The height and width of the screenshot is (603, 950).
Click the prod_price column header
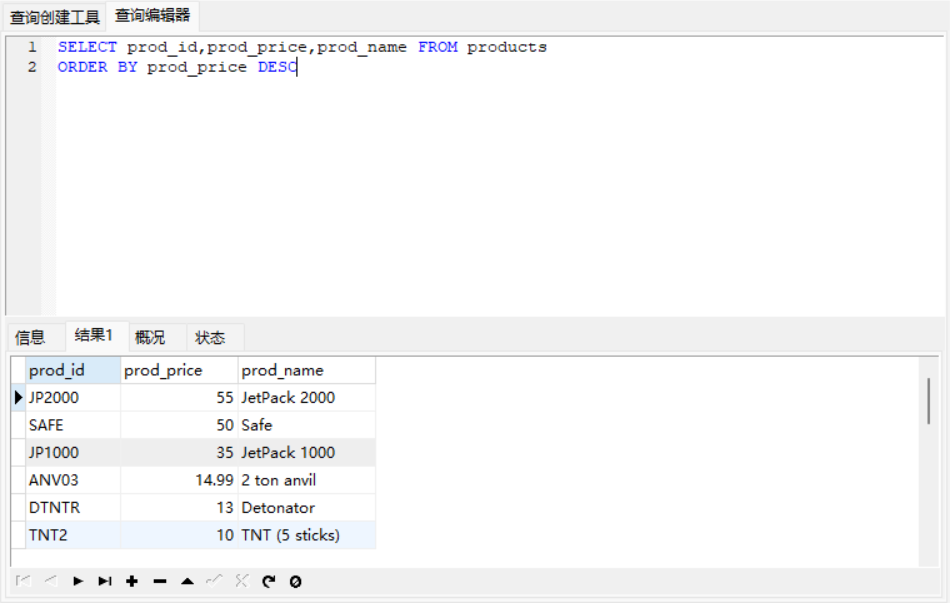coord(163,371)
